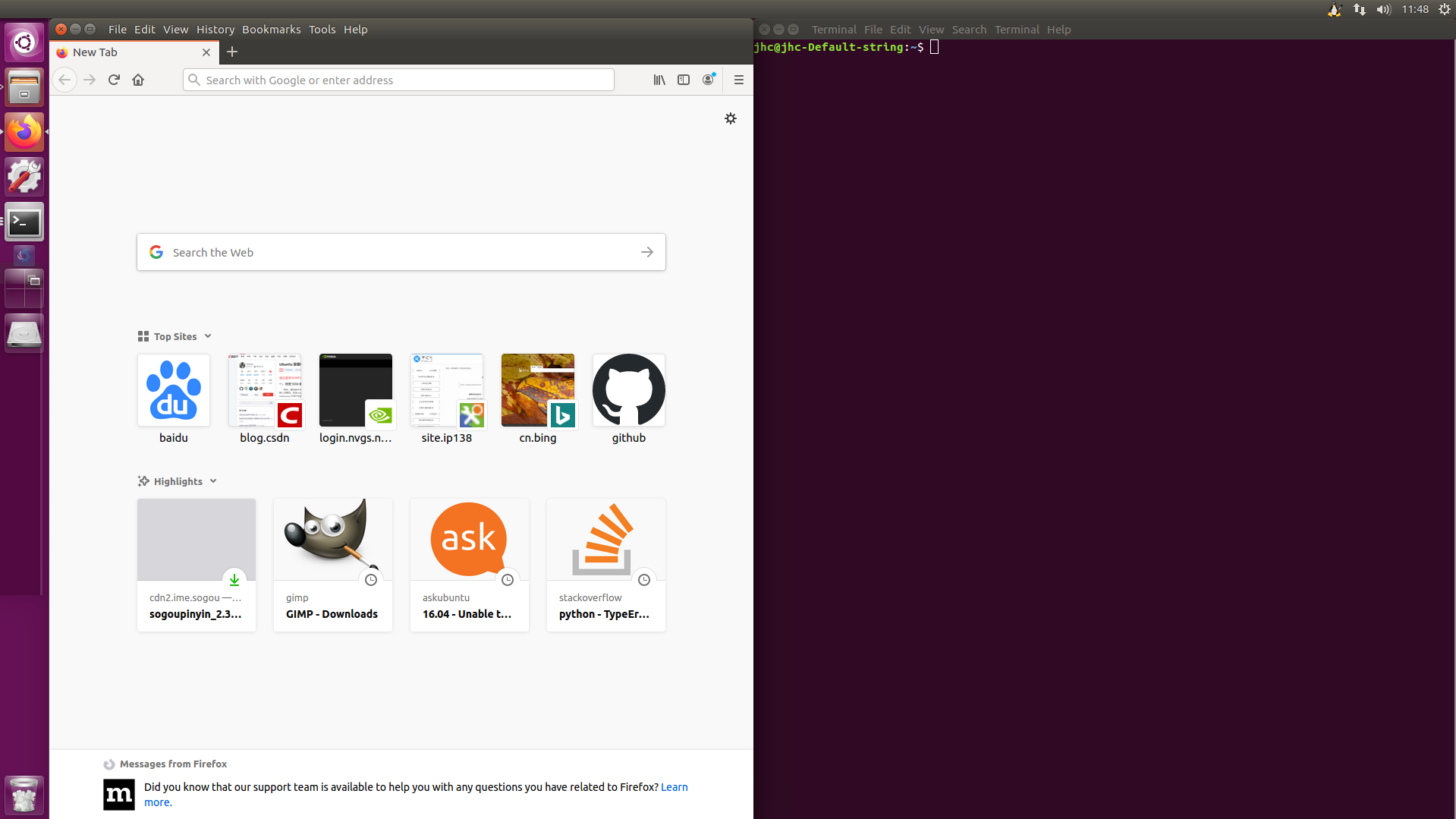Click the Learn more link
Image resolution: width=1456 pixels, height=819 pixels.
(674, 786)
